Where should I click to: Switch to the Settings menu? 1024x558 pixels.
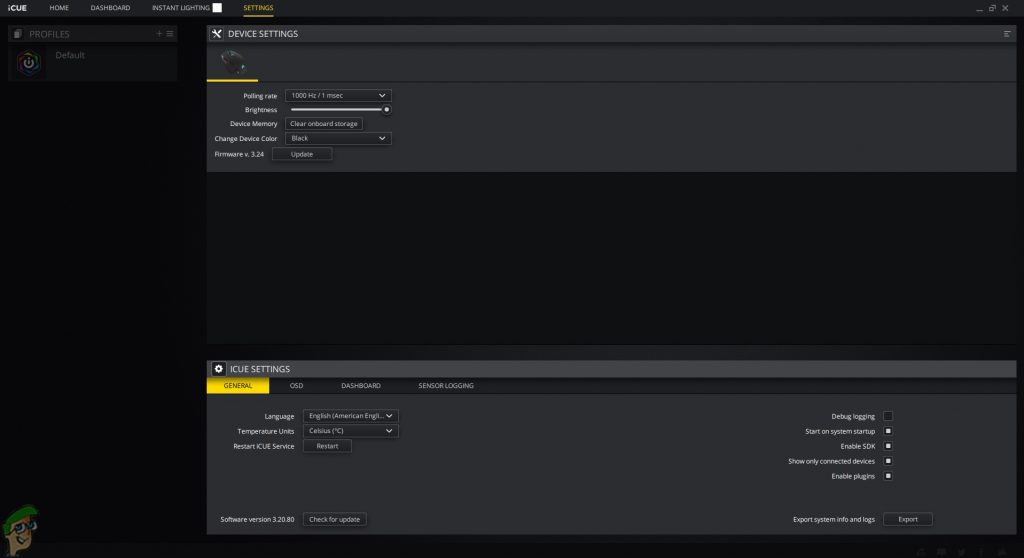[258, 8]
